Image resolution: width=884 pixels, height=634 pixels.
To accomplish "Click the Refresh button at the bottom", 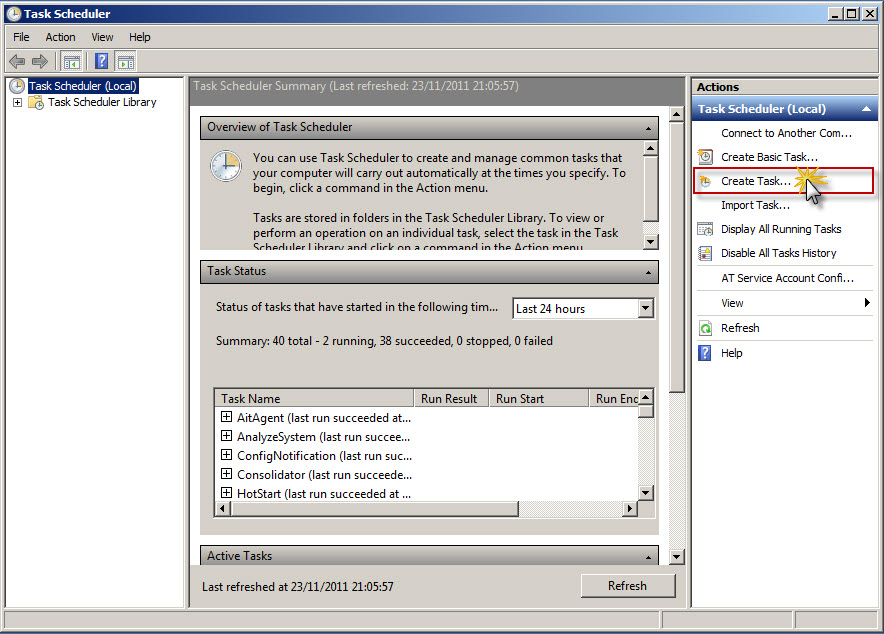I will click(627, 586).
